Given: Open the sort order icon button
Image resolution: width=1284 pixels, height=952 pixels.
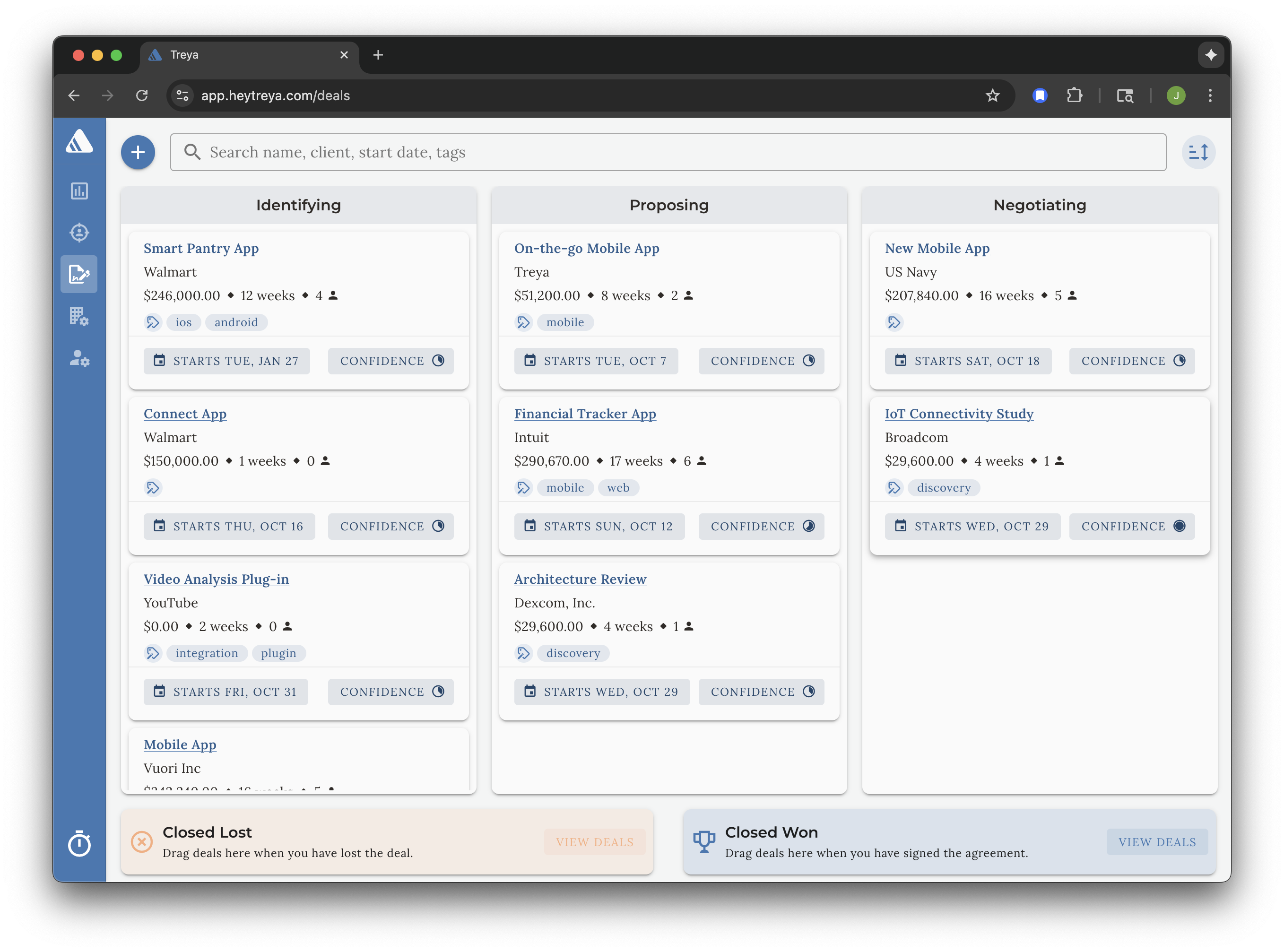Looking at the screenshot, I should tap(1198, 152).
